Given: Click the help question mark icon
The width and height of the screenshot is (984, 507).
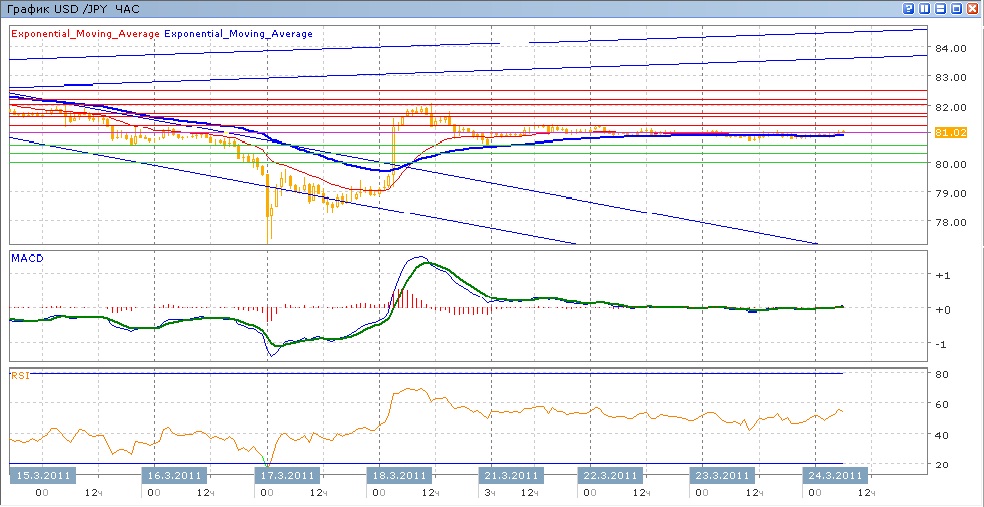Looking at the screenshot, I should click(x=909, y=8).
